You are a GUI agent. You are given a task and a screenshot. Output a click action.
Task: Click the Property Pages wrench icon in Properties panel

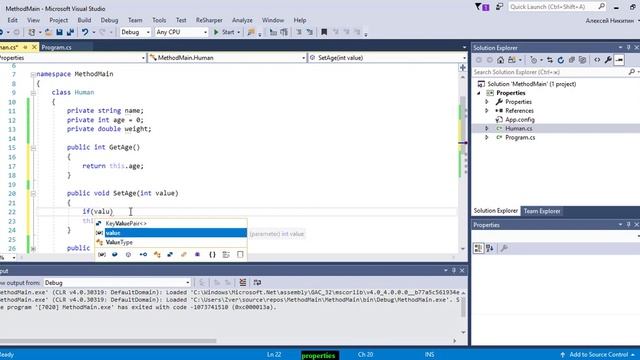[x=504, y=248]
